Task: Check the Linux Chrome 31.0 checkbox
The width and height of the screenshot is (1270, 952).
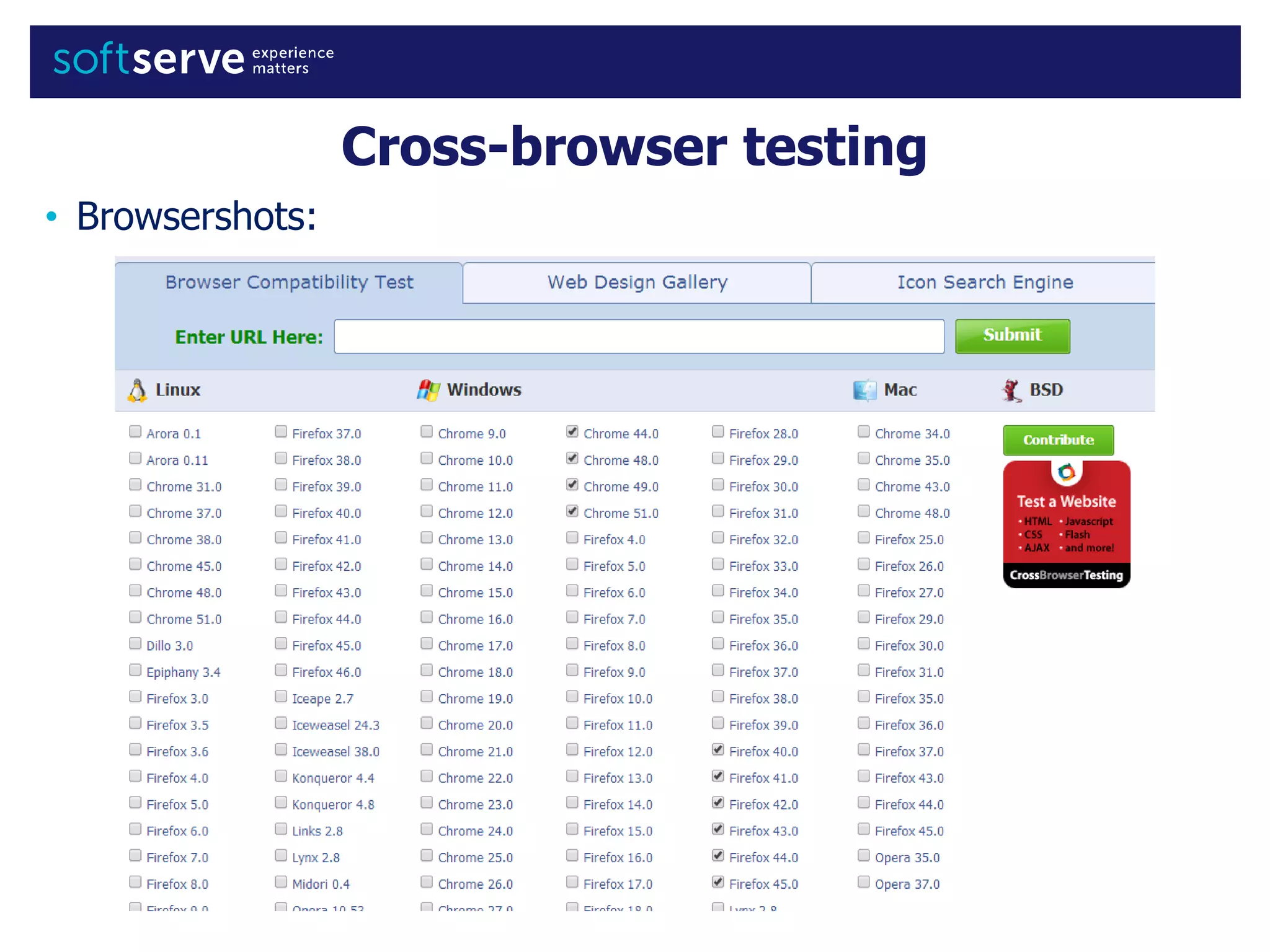Action: (x=135, y=485)
